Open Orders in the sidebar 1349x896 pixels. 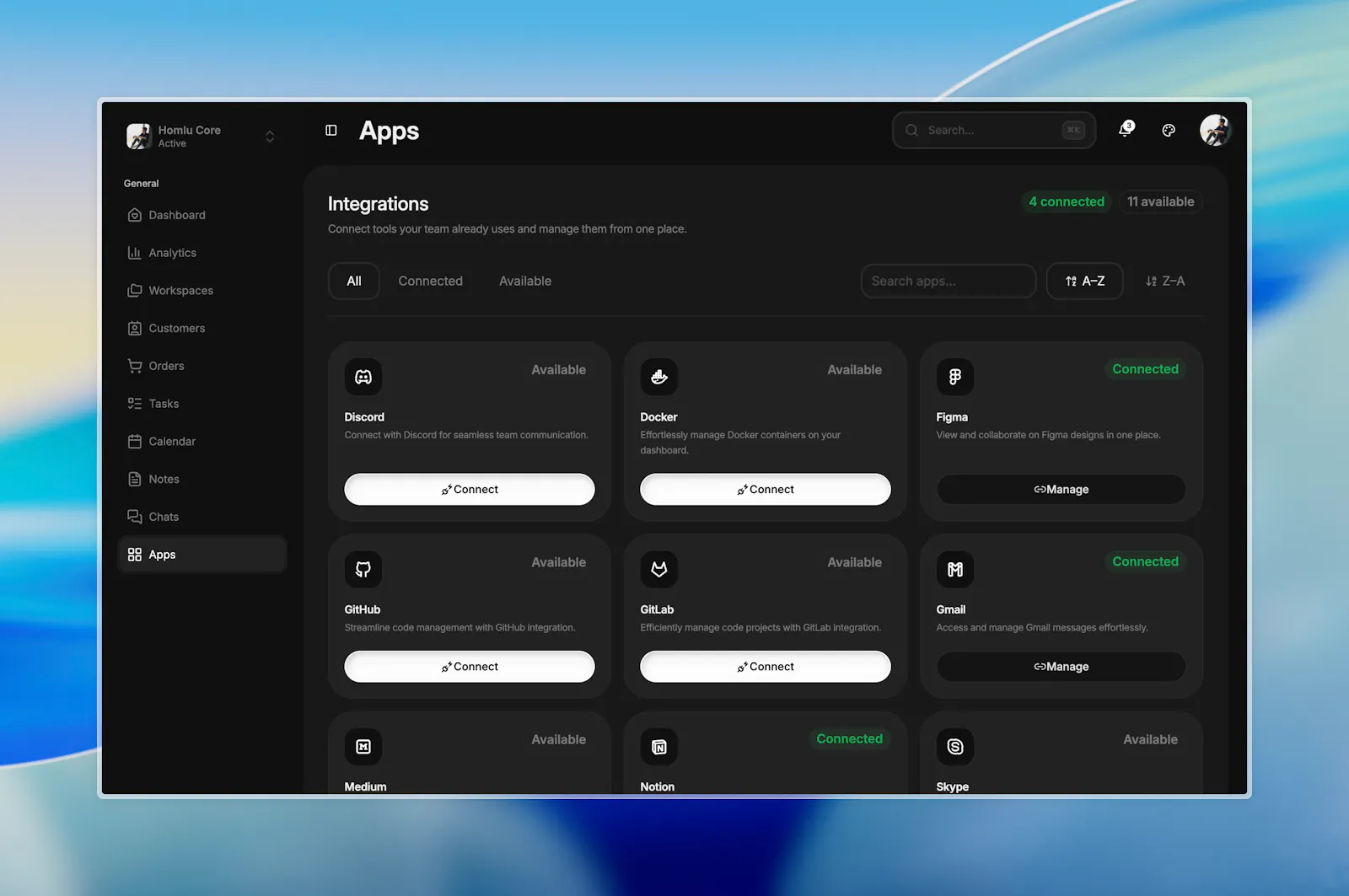[x=202, y=366]
